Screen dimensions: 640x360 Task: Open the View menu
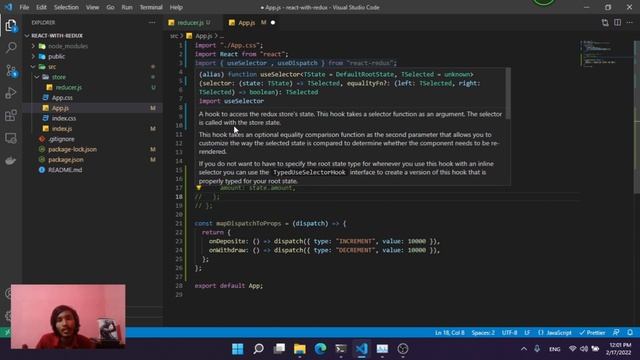click(92, 7)
